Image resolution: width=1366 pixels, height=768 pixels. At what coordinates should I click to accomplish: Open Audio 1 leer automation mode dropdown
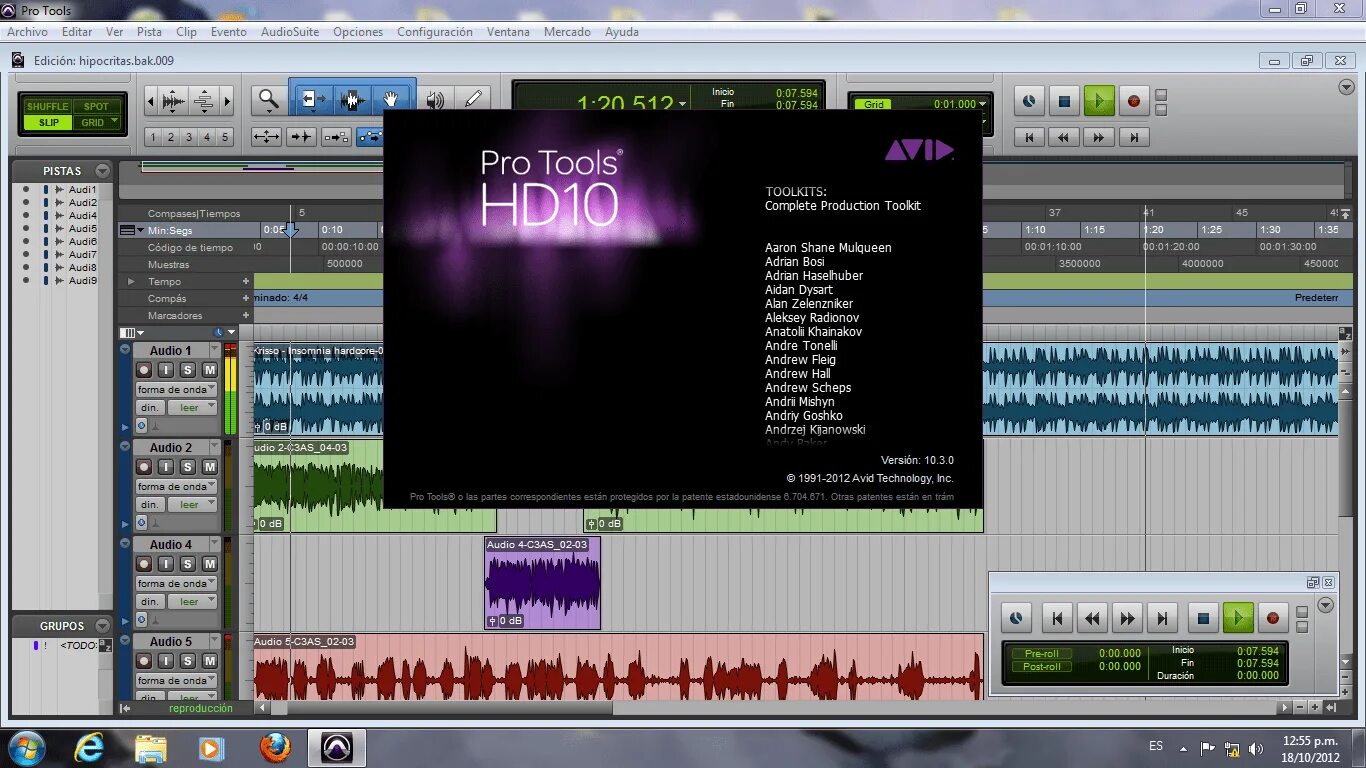pos(192,408)
